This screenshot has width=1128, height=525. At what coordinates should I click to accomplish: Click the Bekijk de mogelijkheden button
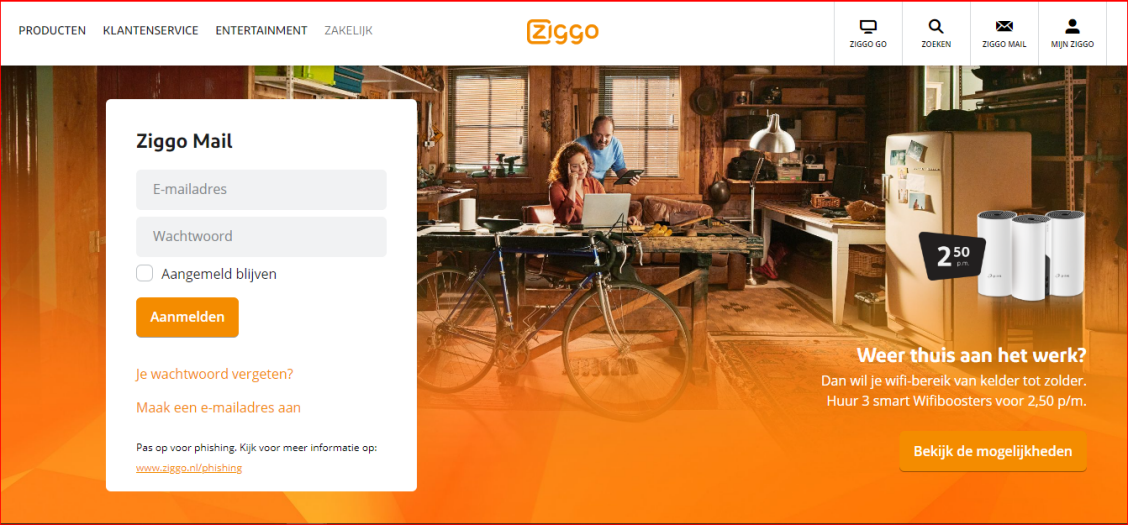click(993, 452)
